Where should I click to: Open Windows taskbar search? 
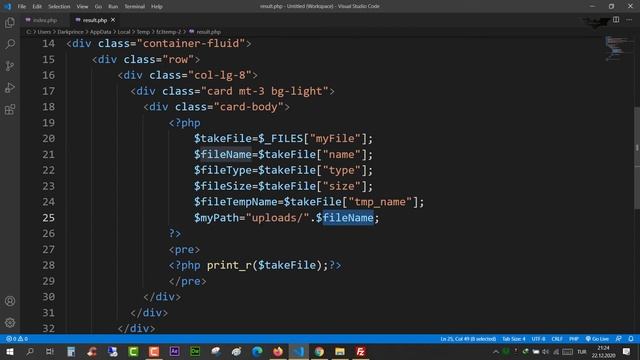point(29,351)
